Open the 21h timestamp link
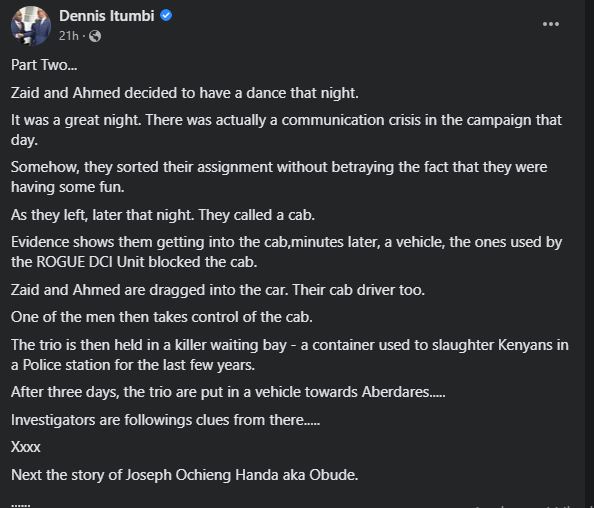Image resolution: width=594 pixels, height=508 pixels. pyautogui.click(x=69, y=36)
